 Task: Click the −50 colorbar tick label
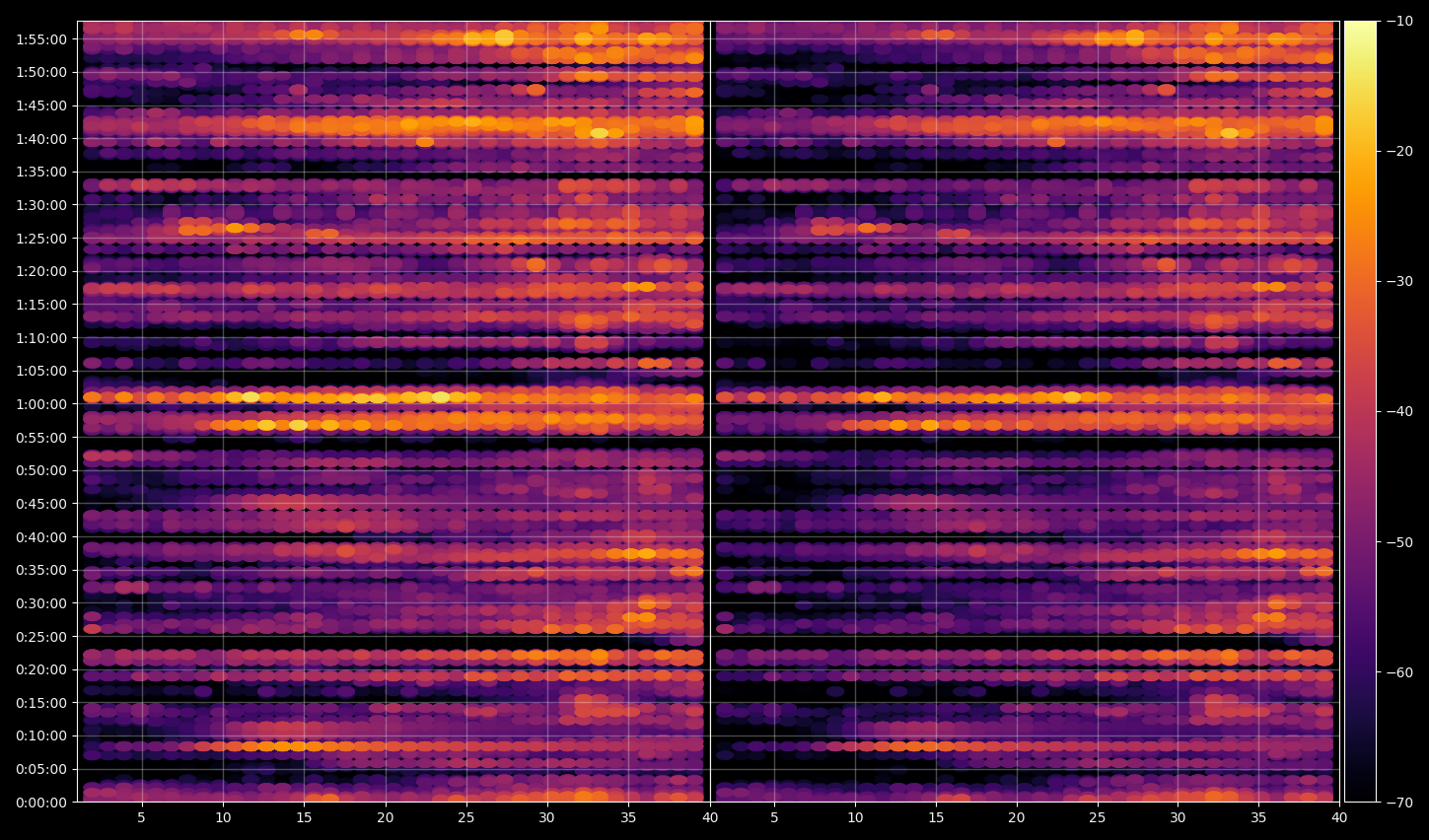tap(1399, 542)
